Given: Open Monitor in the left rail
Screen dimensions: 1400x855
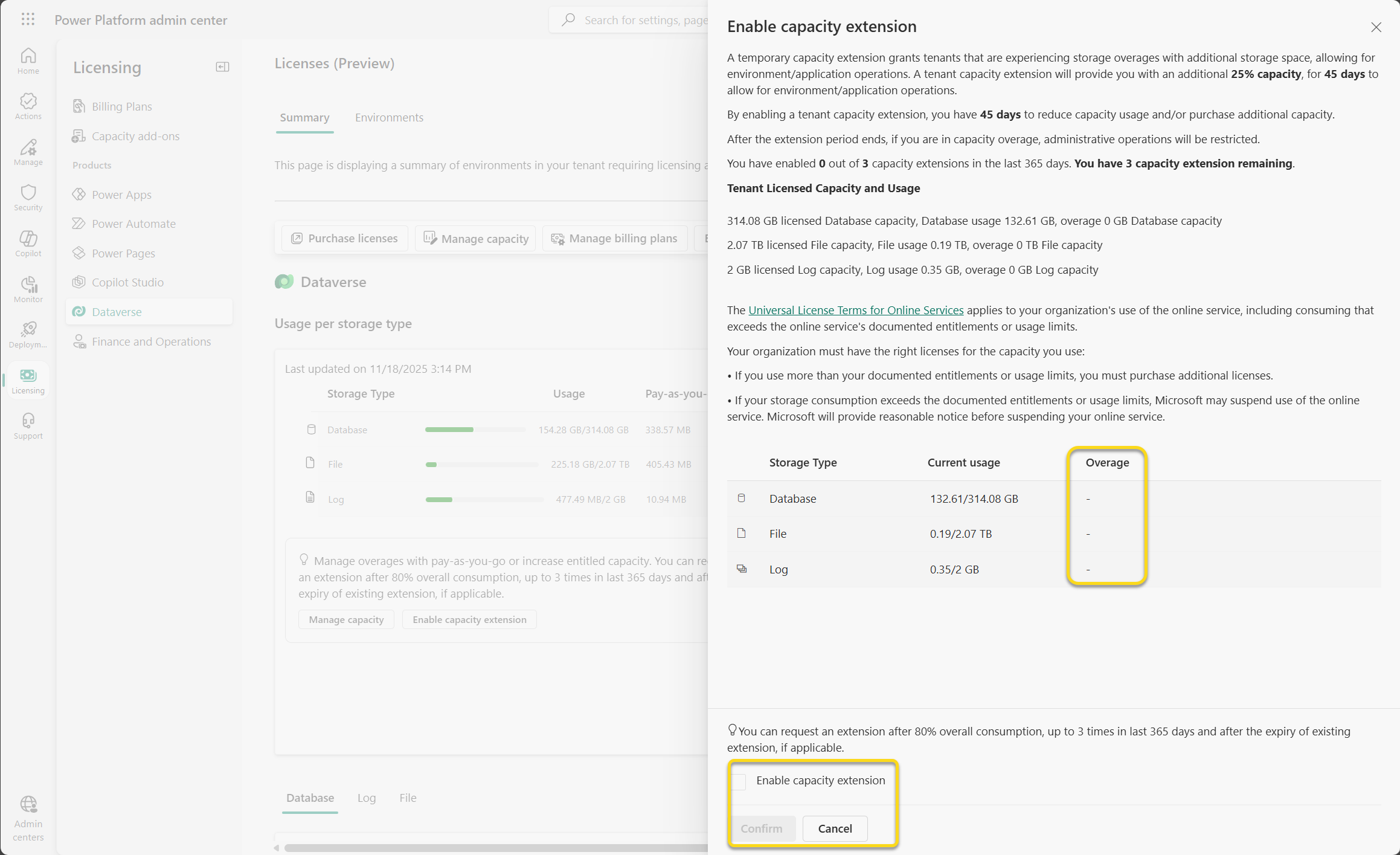Looking at the screenshot, I should tap(28, 289).
